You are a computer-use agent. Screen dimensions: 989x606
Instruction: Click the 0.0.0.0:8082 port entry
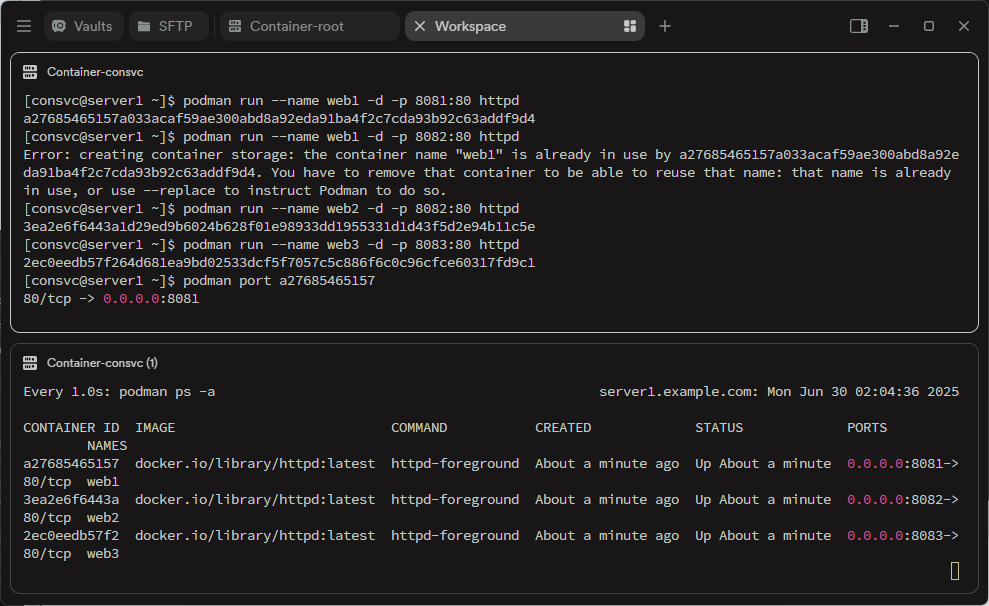(x=903, y=499)
